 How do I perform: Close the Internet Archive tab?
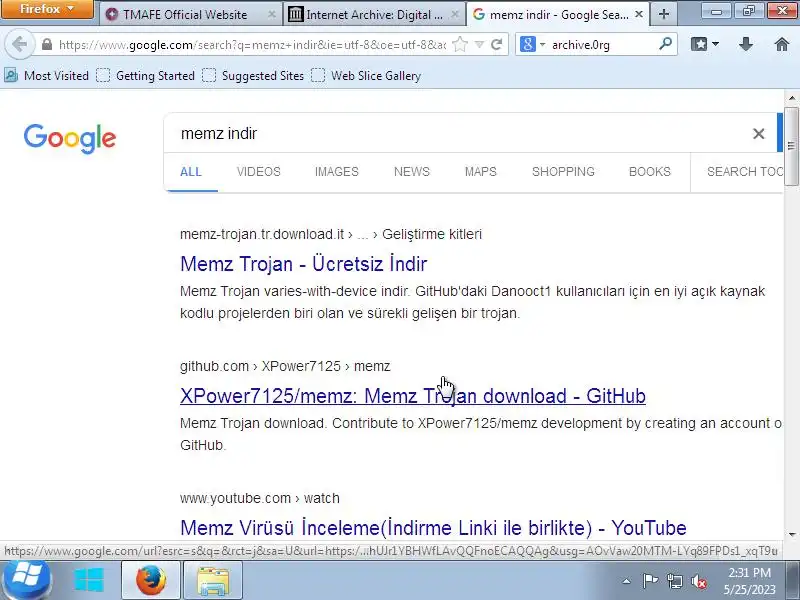[x=455, y=15]
